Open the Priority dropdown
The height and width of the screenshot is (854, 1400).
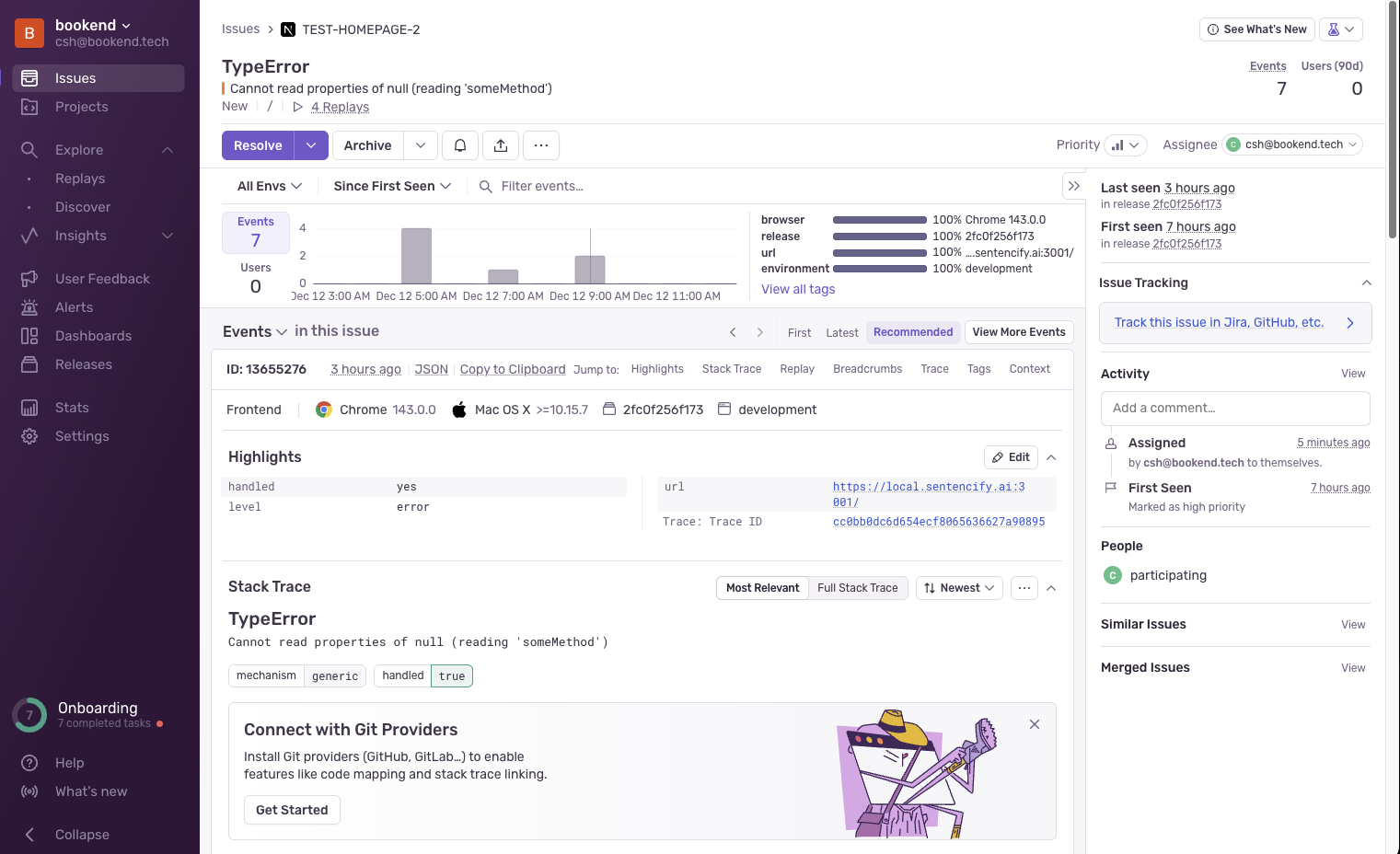point(1125,145)
